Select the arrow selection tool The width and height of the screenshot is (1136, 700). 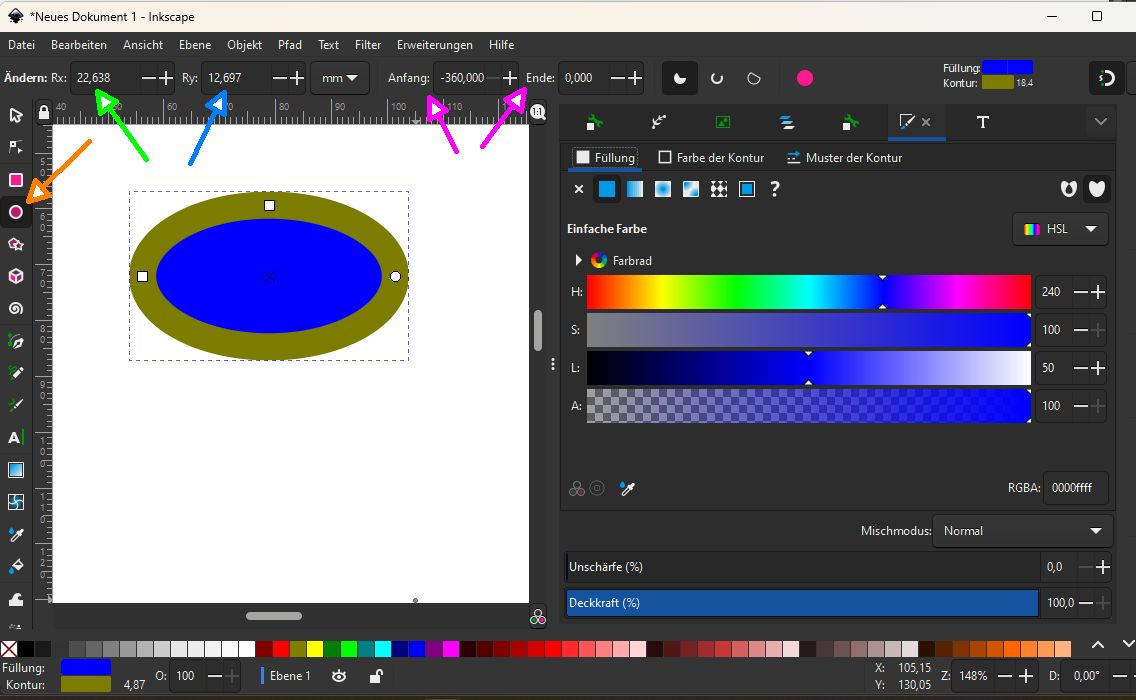pyautogui.click(x=15, y=115)
